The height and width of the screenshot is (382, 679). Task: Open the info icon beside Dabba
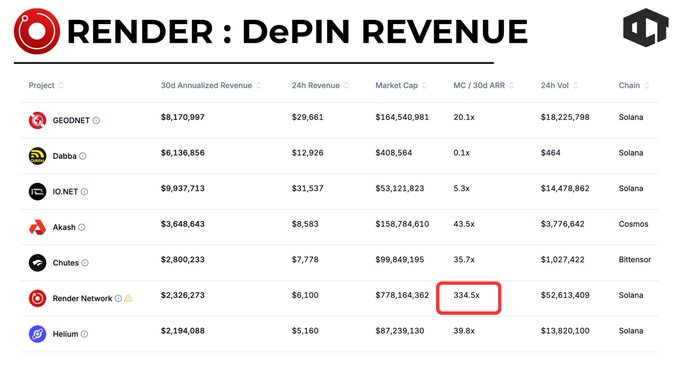[83, 156]
